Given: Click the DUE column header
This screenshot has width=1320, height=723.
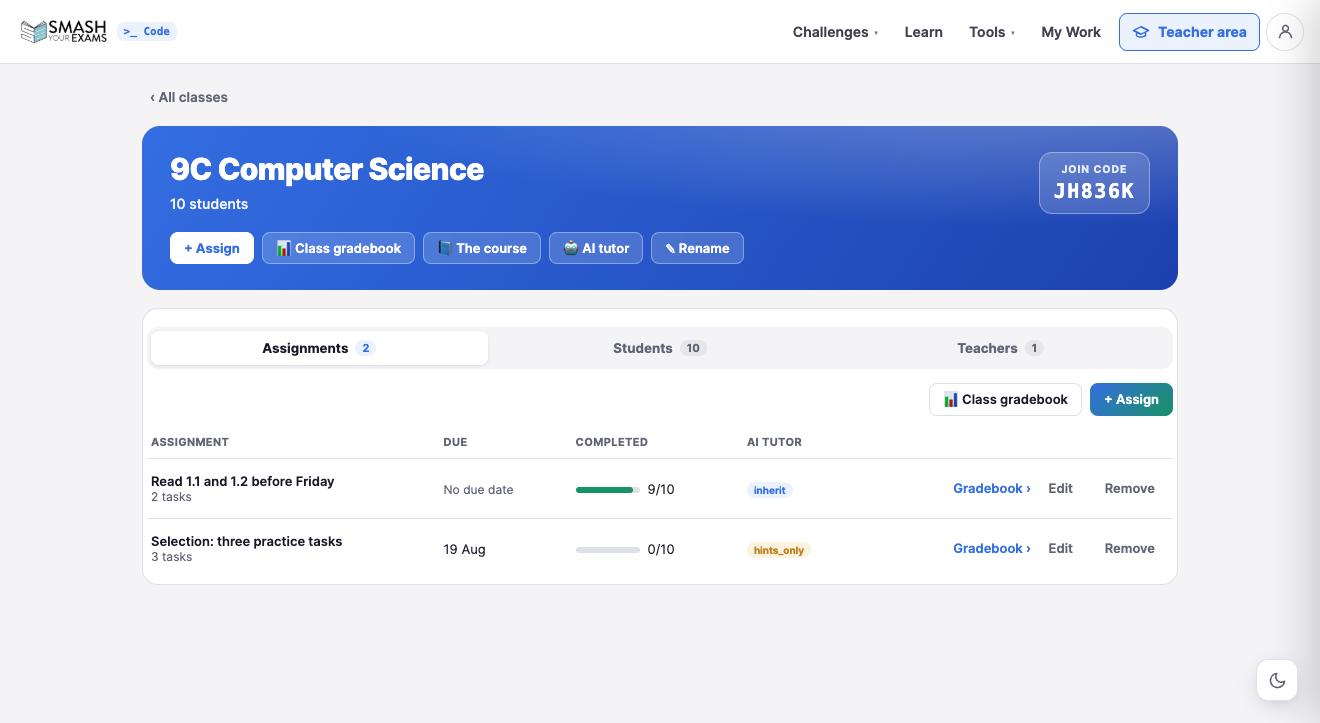Looking at the screenshot, I should (455, 442).
